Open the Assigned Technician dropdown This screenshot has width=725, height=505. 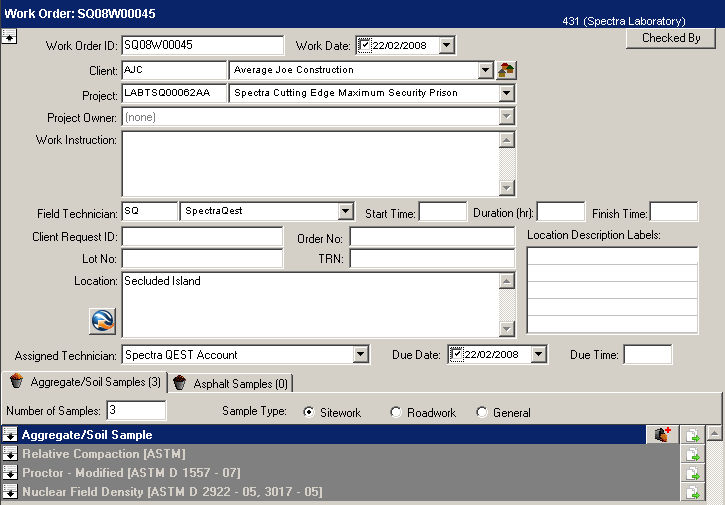[361, 355]
